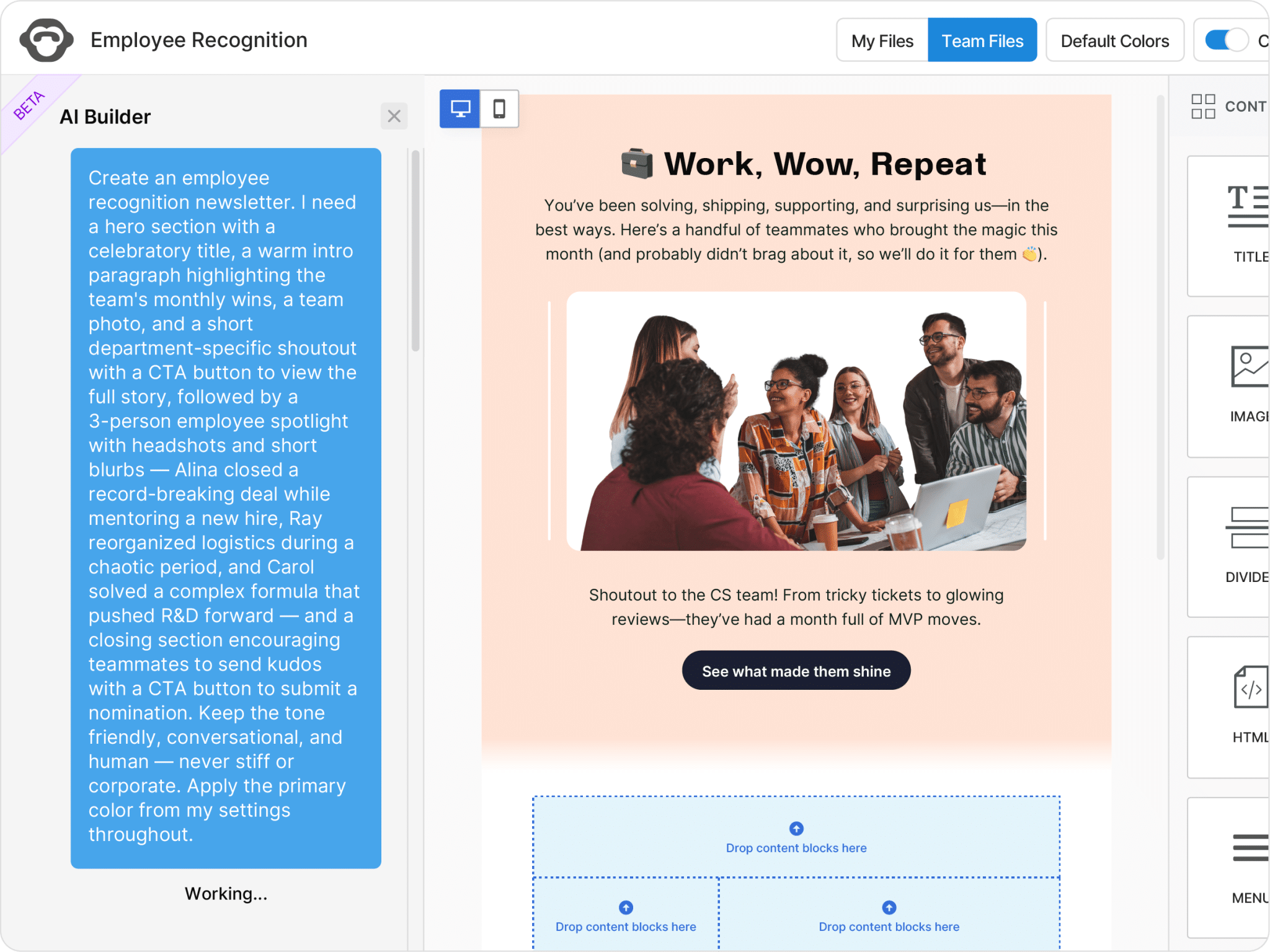
Task: Open the Team Files tab
Action: [x=982, y=41]
